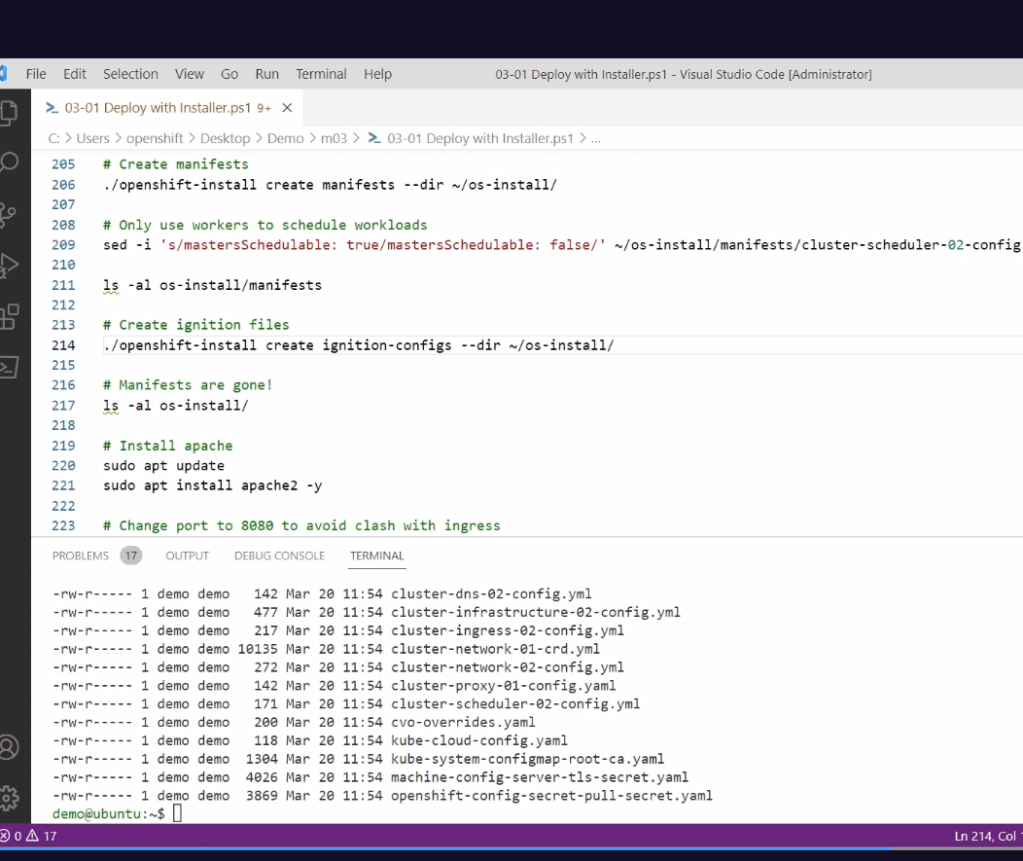Click the 'create ignition-configs' command line
Viewport: 1023px width, 861px height.
point(358,345)
